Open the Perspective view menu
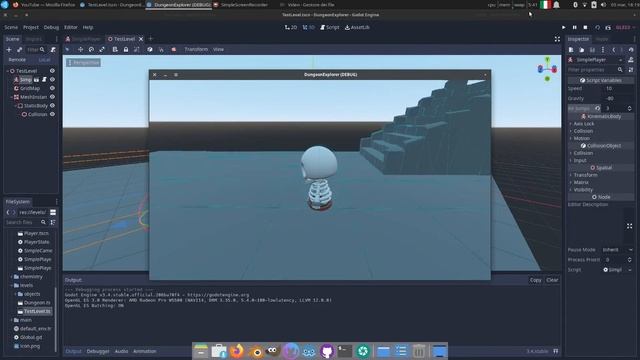640x360 pixels. coord(84,62)
